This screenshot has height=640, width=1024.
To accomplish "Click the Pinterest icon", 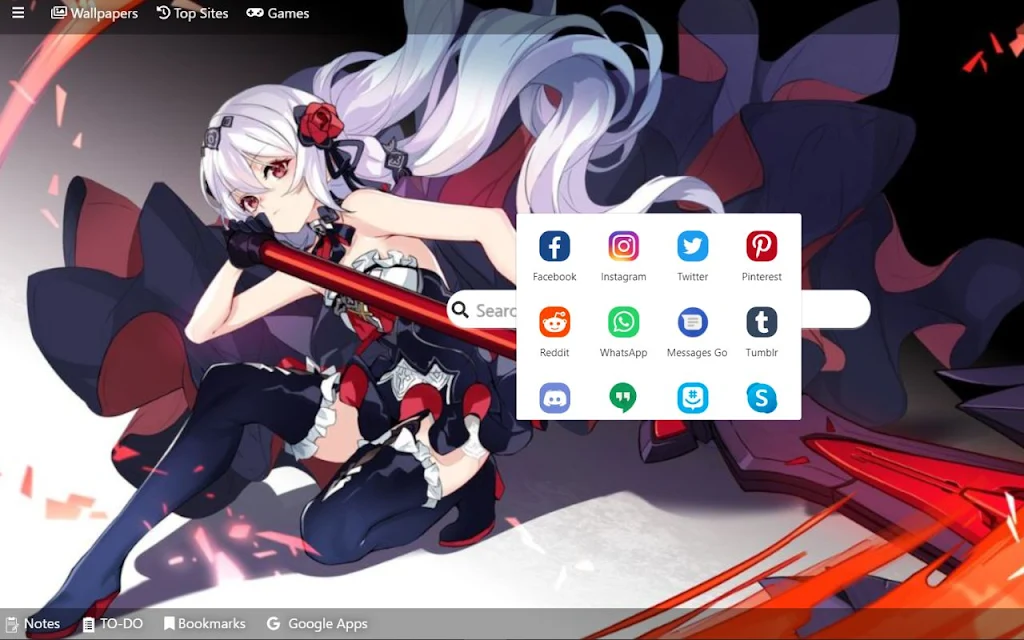I will coord(761,246).
